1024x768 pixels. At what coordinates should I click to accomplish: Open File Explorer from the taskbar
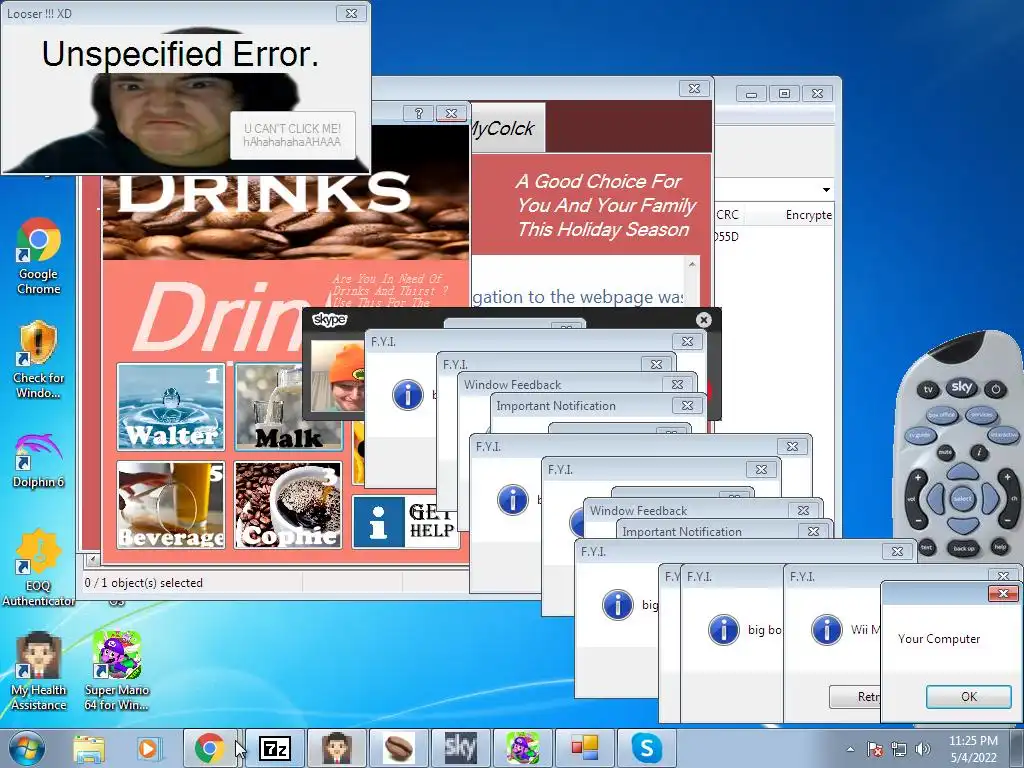click(x=89, y=748)
